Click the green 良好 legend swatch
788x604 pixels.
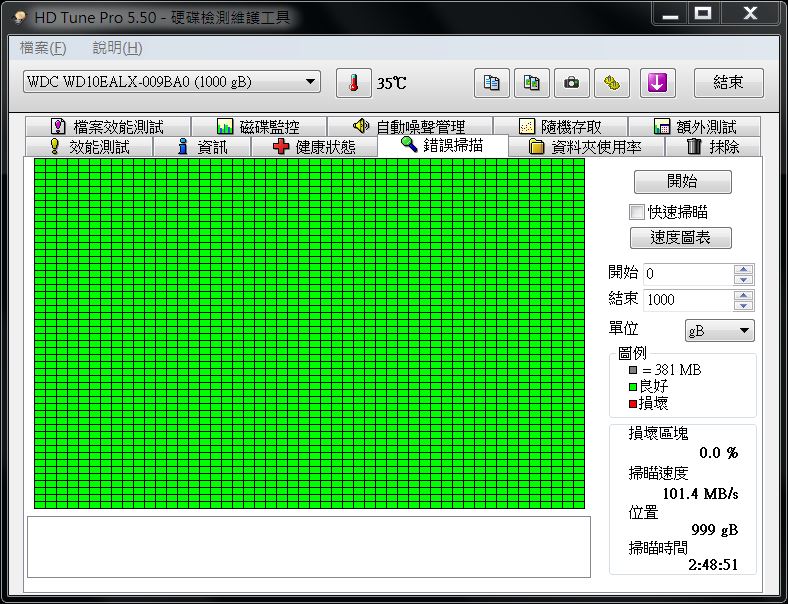633,387
